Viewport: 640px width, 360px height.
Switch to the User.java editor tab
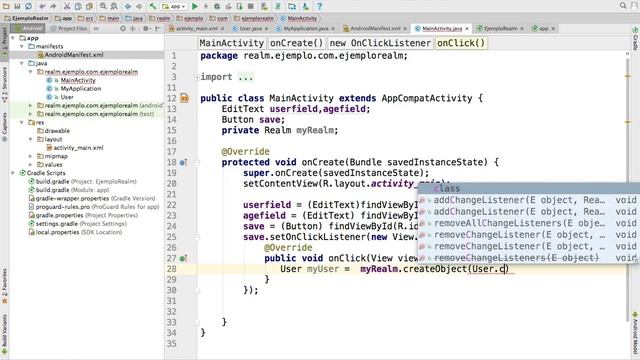coord(250,29)
